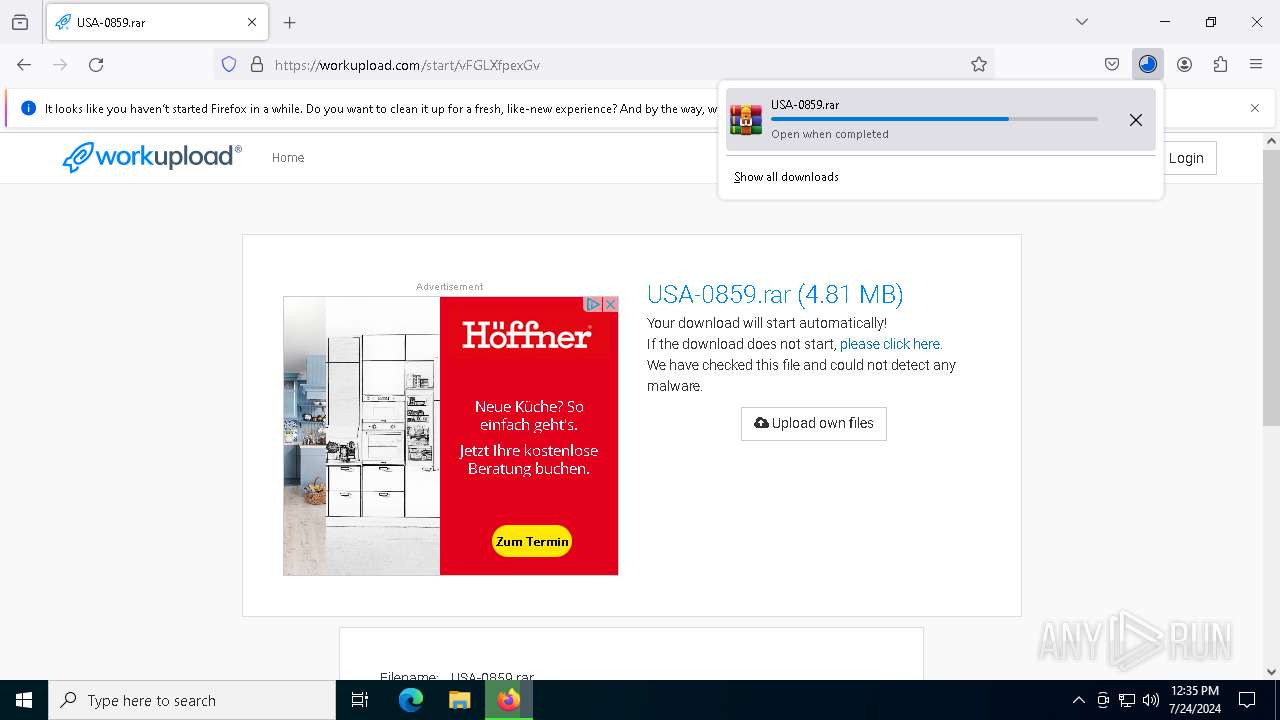Click the Firefox taskbar icon
The width and height of the screenshot is (1280, 720).
[x=509, y=700]
